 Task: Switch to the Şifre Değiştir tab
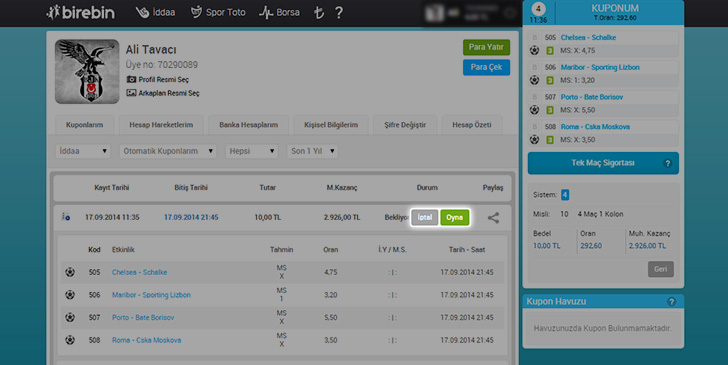pos(405,125)
